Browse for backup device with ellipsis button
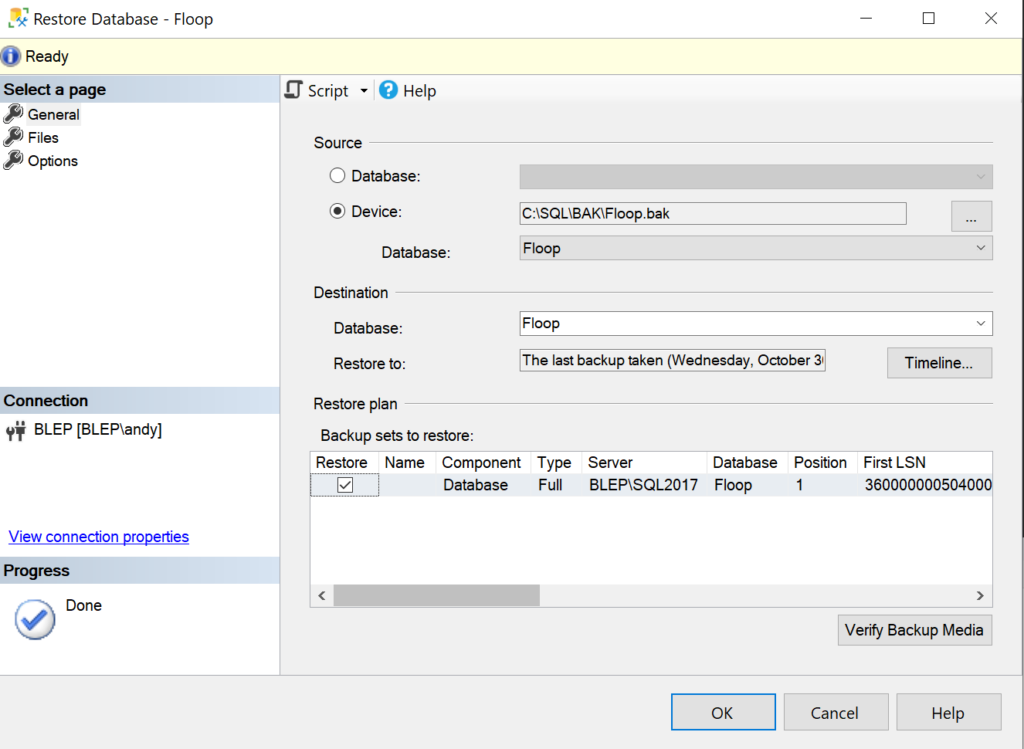This screenshot has width=1024, height=749. [971, 216]
